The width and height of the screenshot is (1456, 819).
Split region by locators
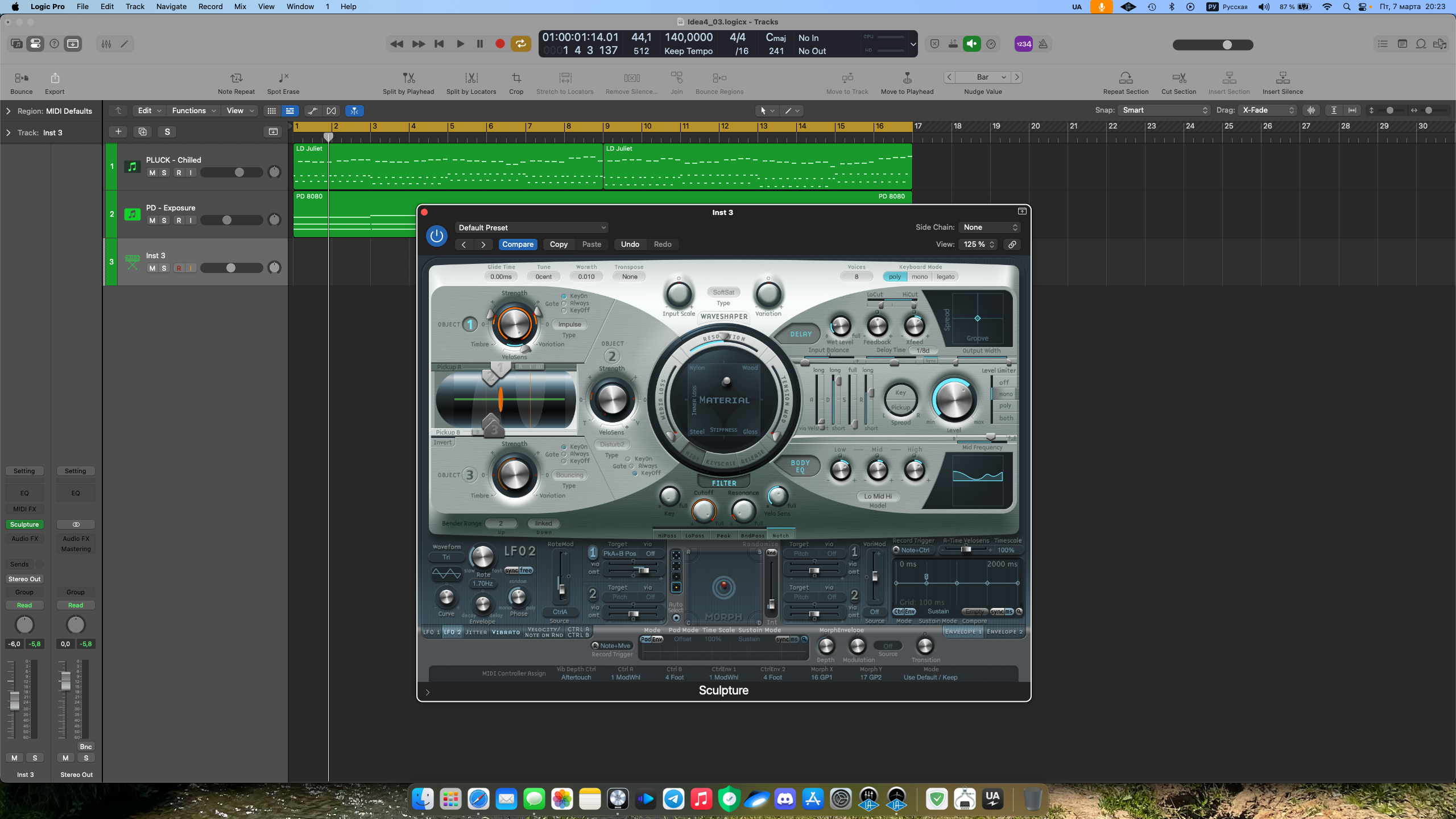pyautogui.click(x=471, y=83)
